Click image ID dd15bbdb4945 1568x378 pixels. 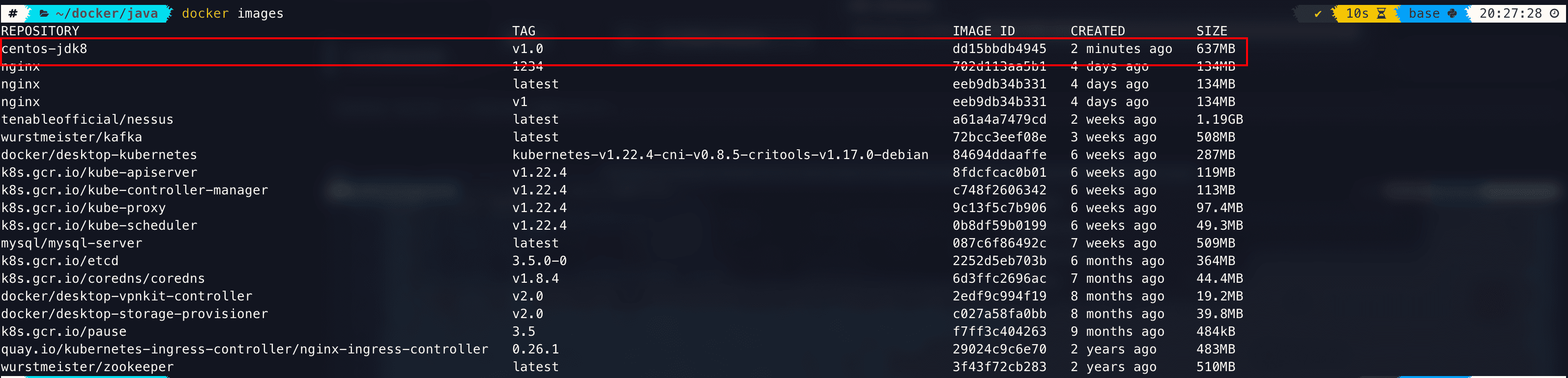(x=999, y=49)
